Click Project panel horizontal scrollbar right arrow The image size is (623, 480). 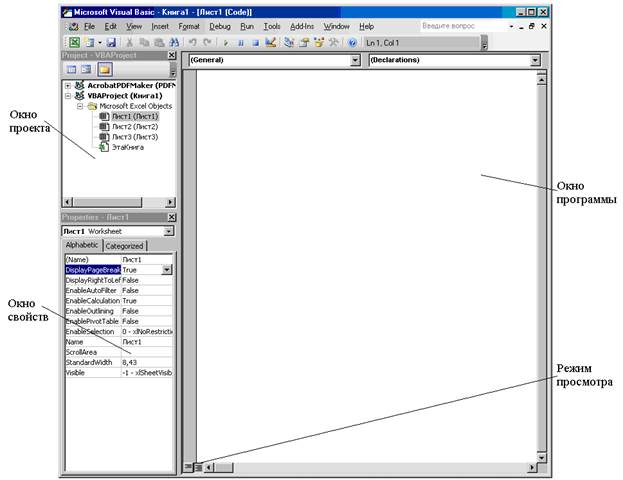[170, 202]
